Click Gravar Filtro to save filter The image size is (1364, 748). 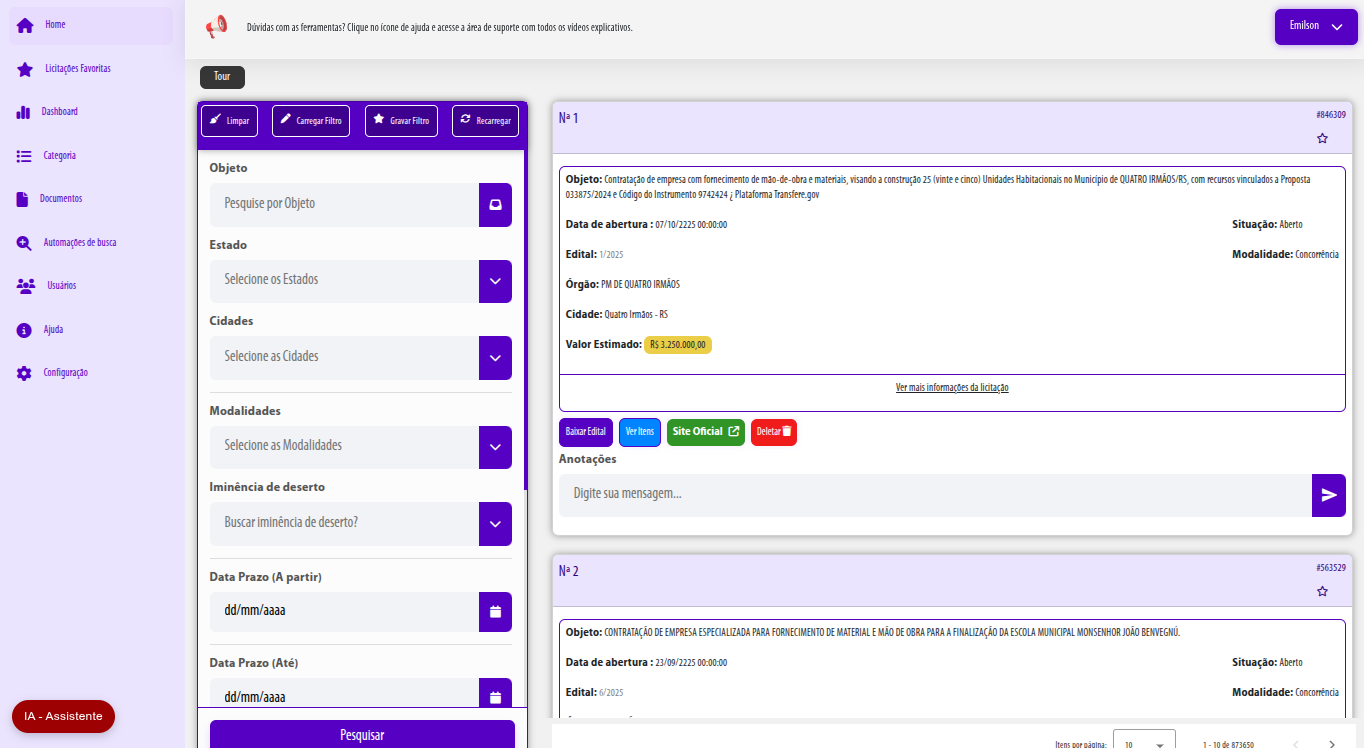401,121
